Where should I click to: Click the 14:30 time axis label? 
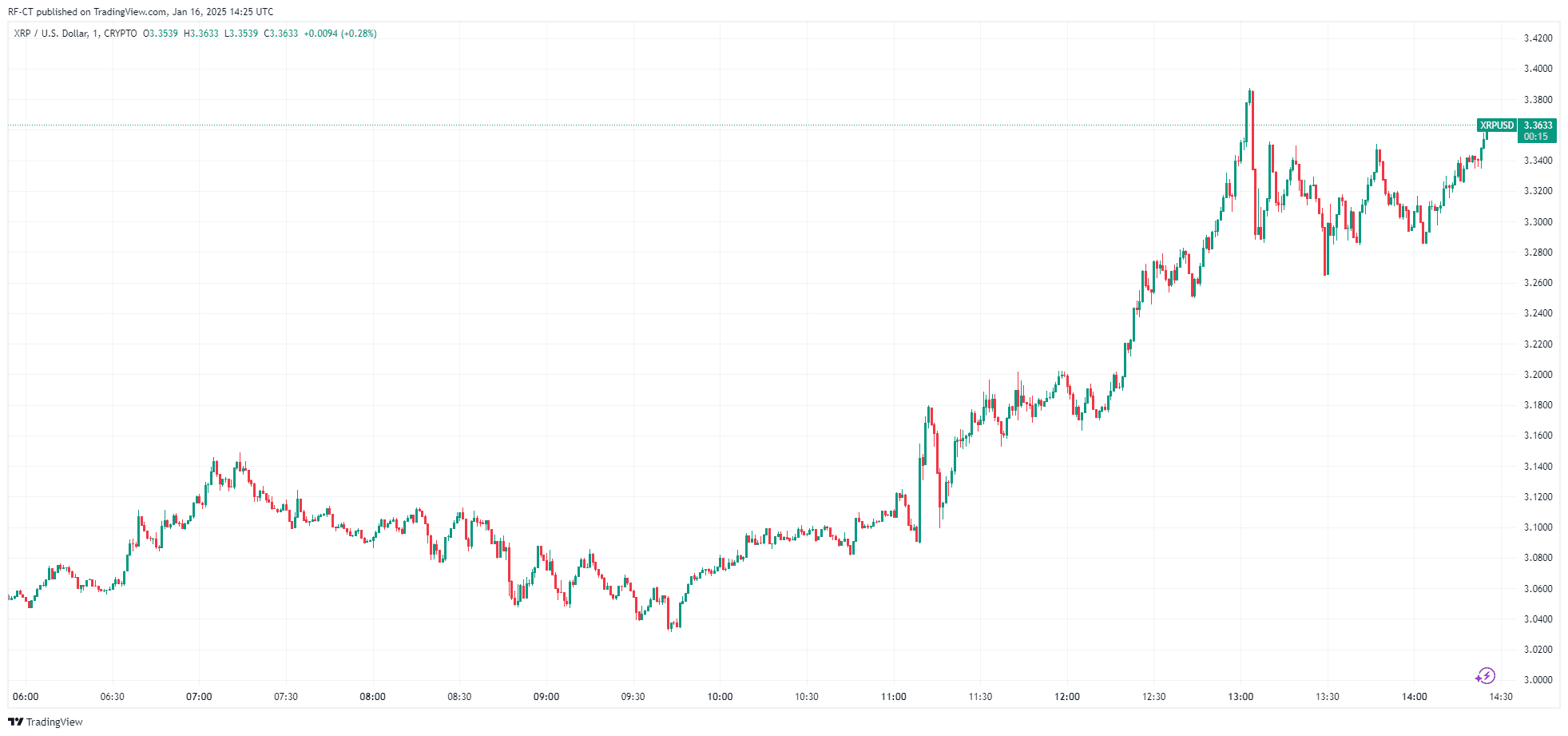[1501, 697]
